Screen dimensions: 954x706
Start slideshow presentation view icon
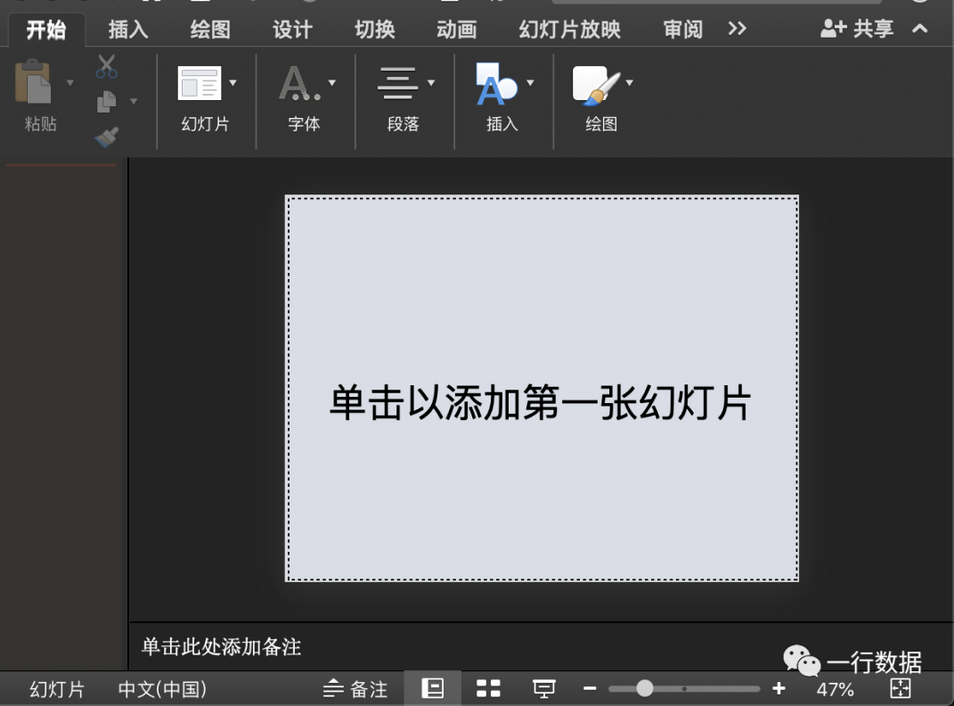[544, 689]
